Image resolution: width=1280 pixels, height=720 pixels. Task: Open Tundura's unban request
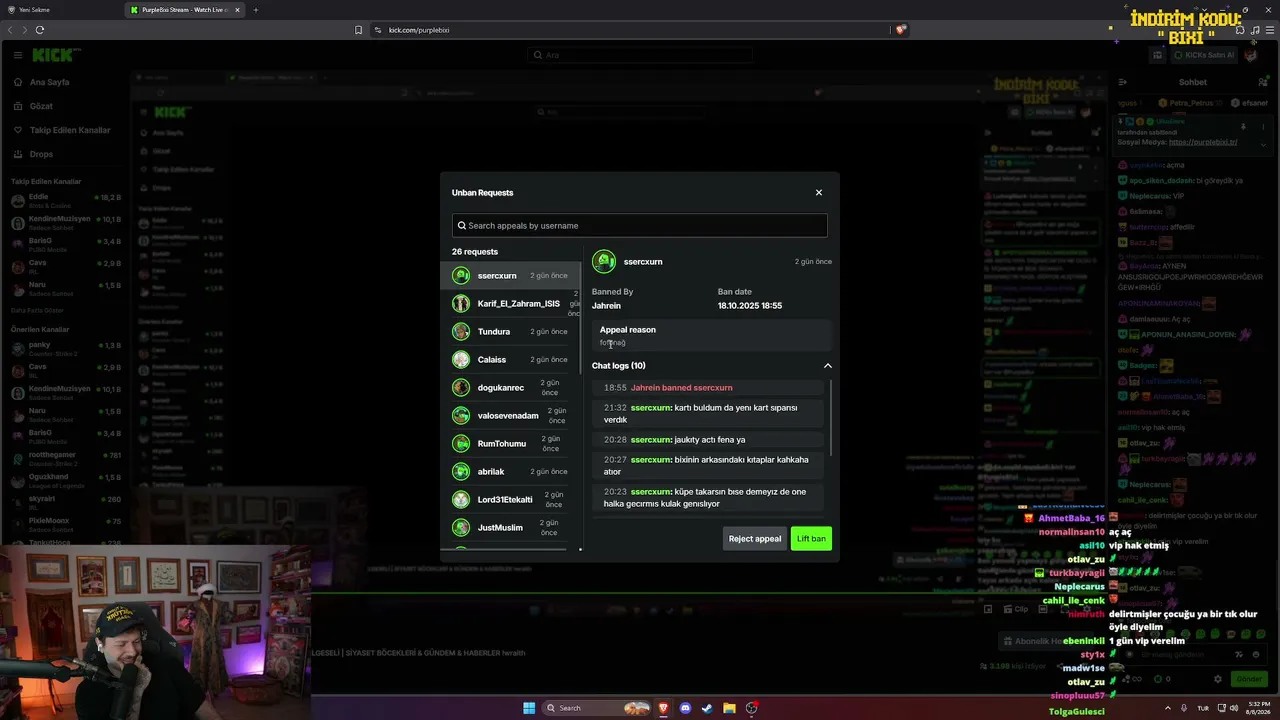510,331
